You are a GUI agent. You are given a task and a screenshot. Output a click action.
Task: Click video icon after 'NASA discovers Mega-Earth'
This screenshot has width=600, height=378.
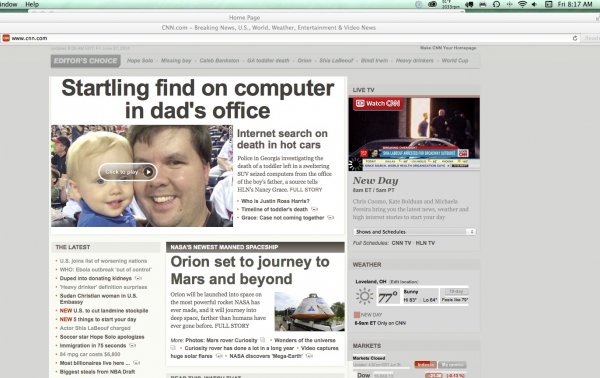309,356
